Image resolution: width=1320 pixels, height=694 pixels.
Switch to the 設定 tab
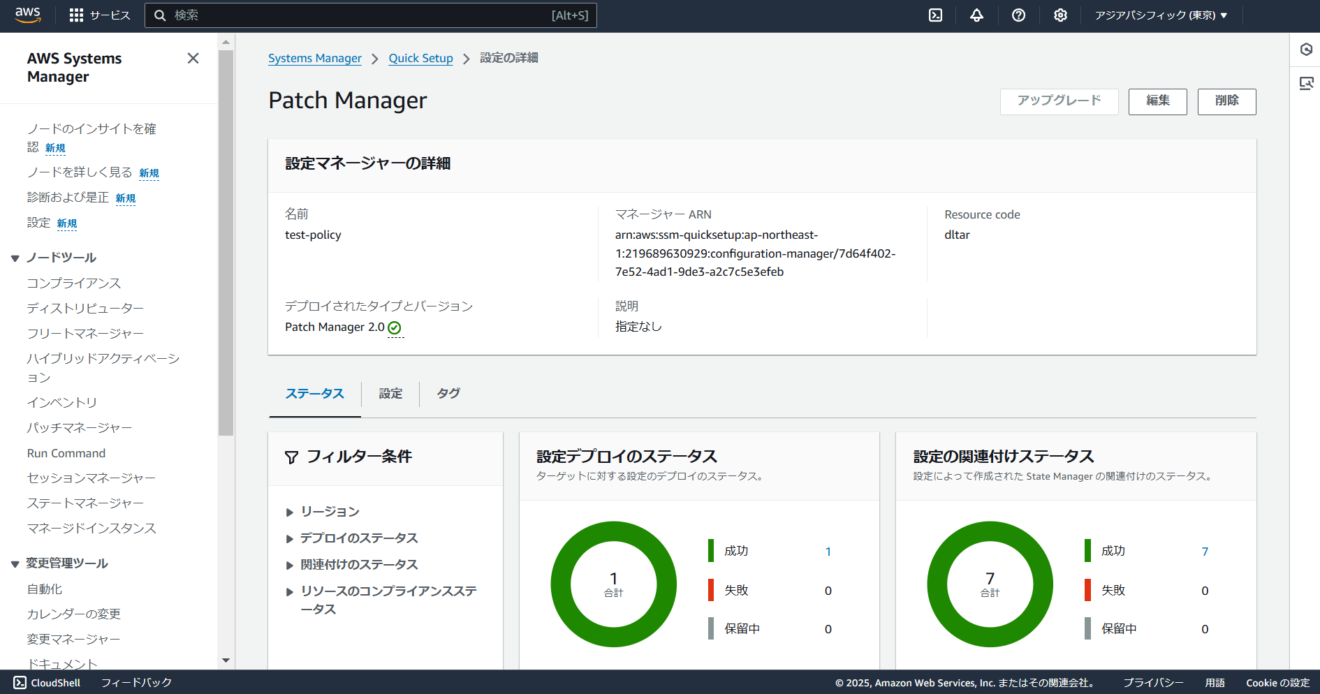click(x=390, y=393)
